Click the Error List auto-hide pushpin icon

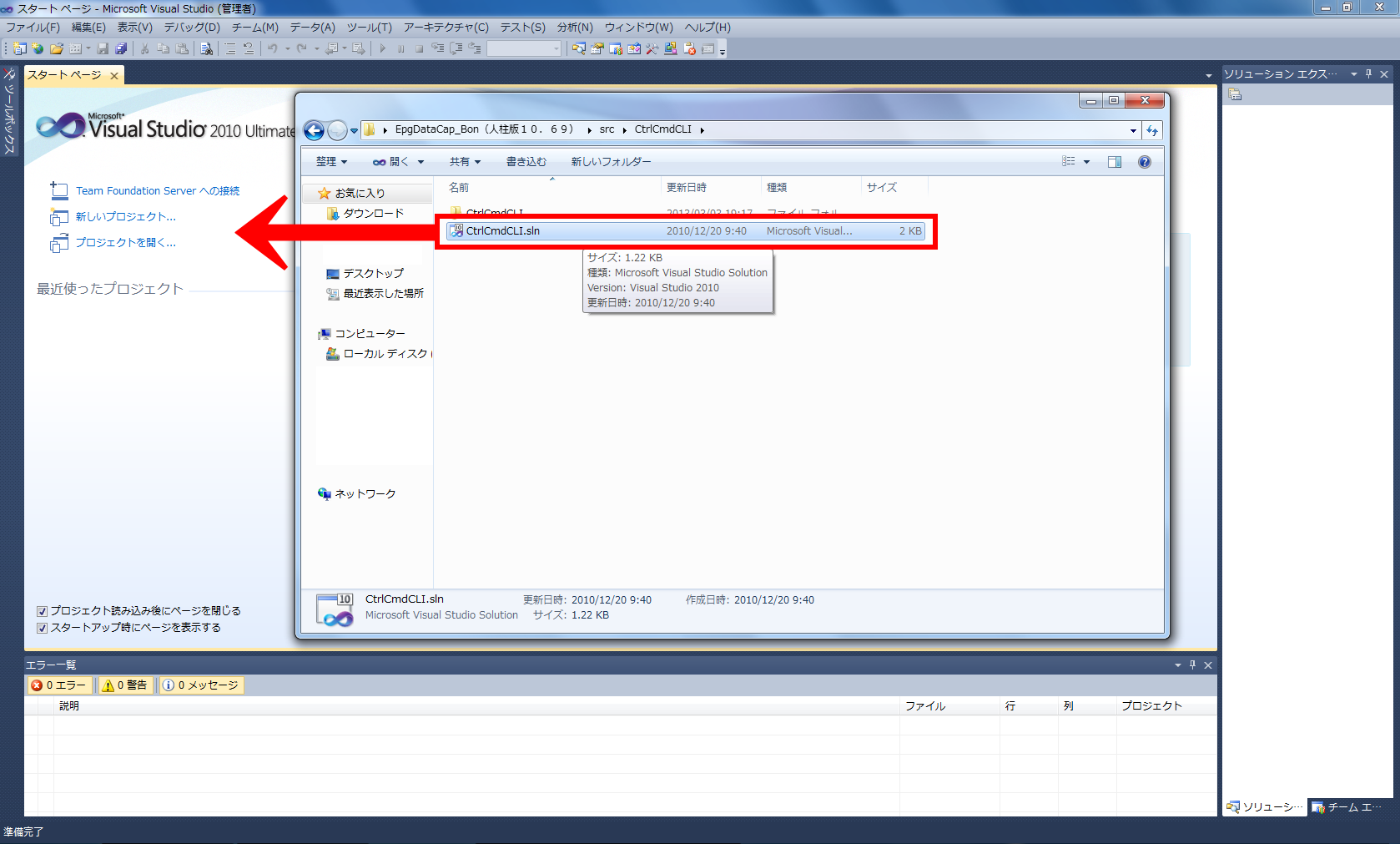coord(1193,665)
